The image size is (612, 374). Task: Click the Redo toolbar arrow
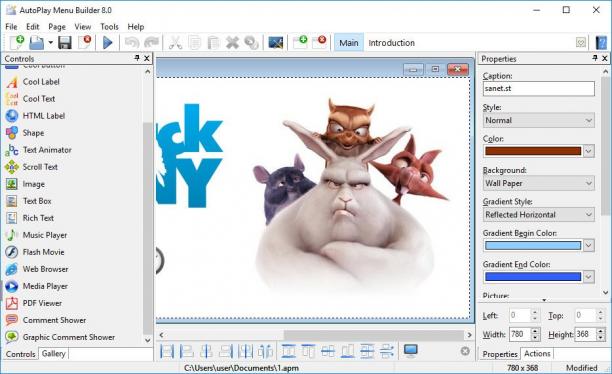(x=151, y=43)
